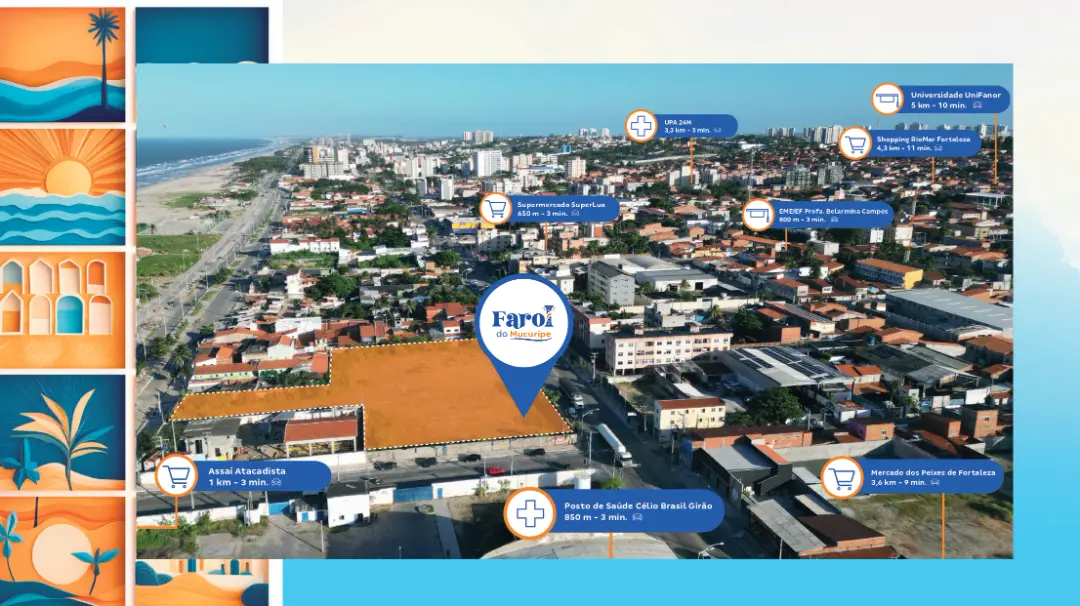Open the Posto de Saúde Célio Brasil Girão label
The image size is (1080, 606).
pos(636,513)
